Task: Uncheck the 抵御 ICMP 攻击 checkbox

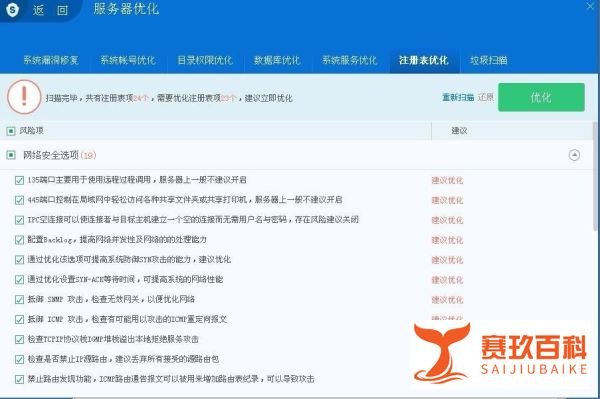Action: [19, 319]
